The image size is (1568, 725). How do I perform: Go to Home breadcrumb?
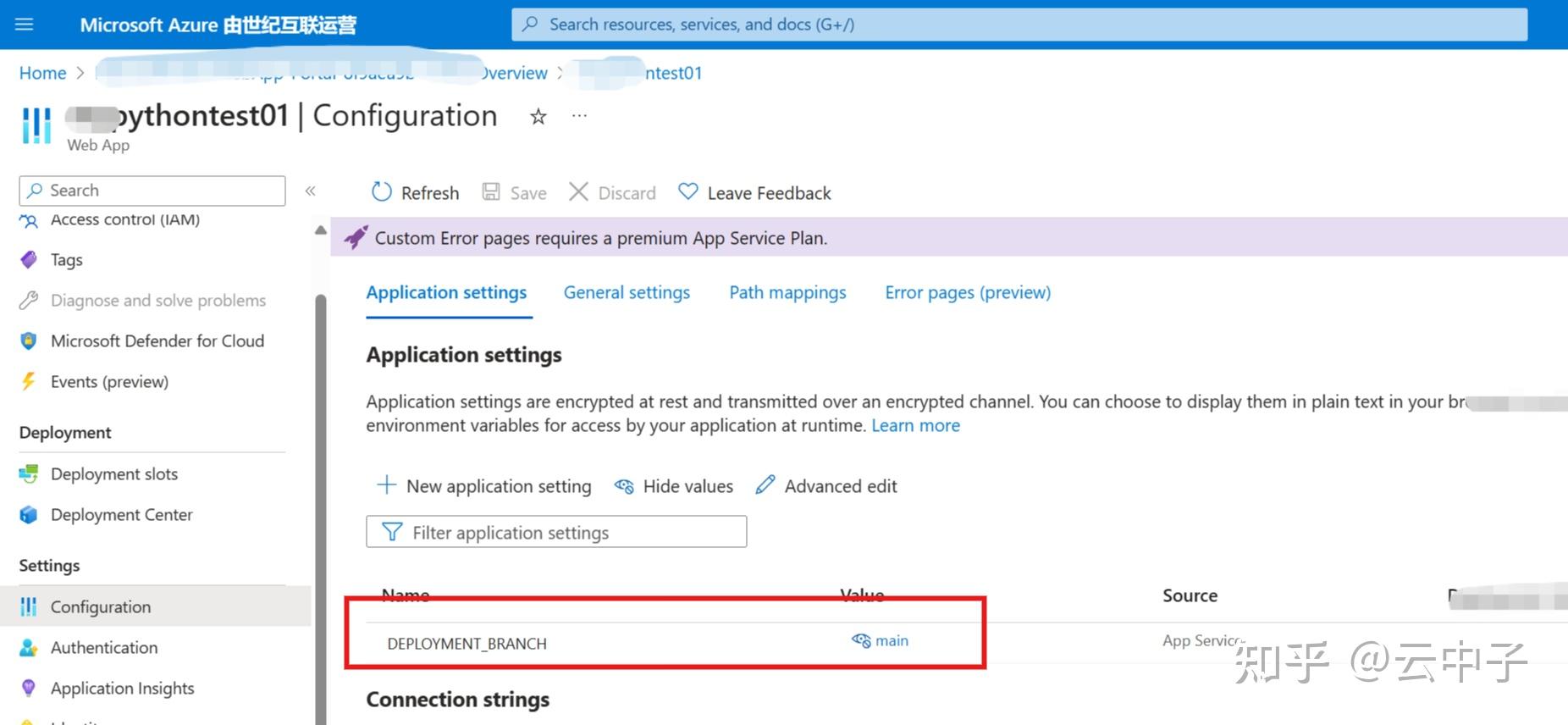42,73
